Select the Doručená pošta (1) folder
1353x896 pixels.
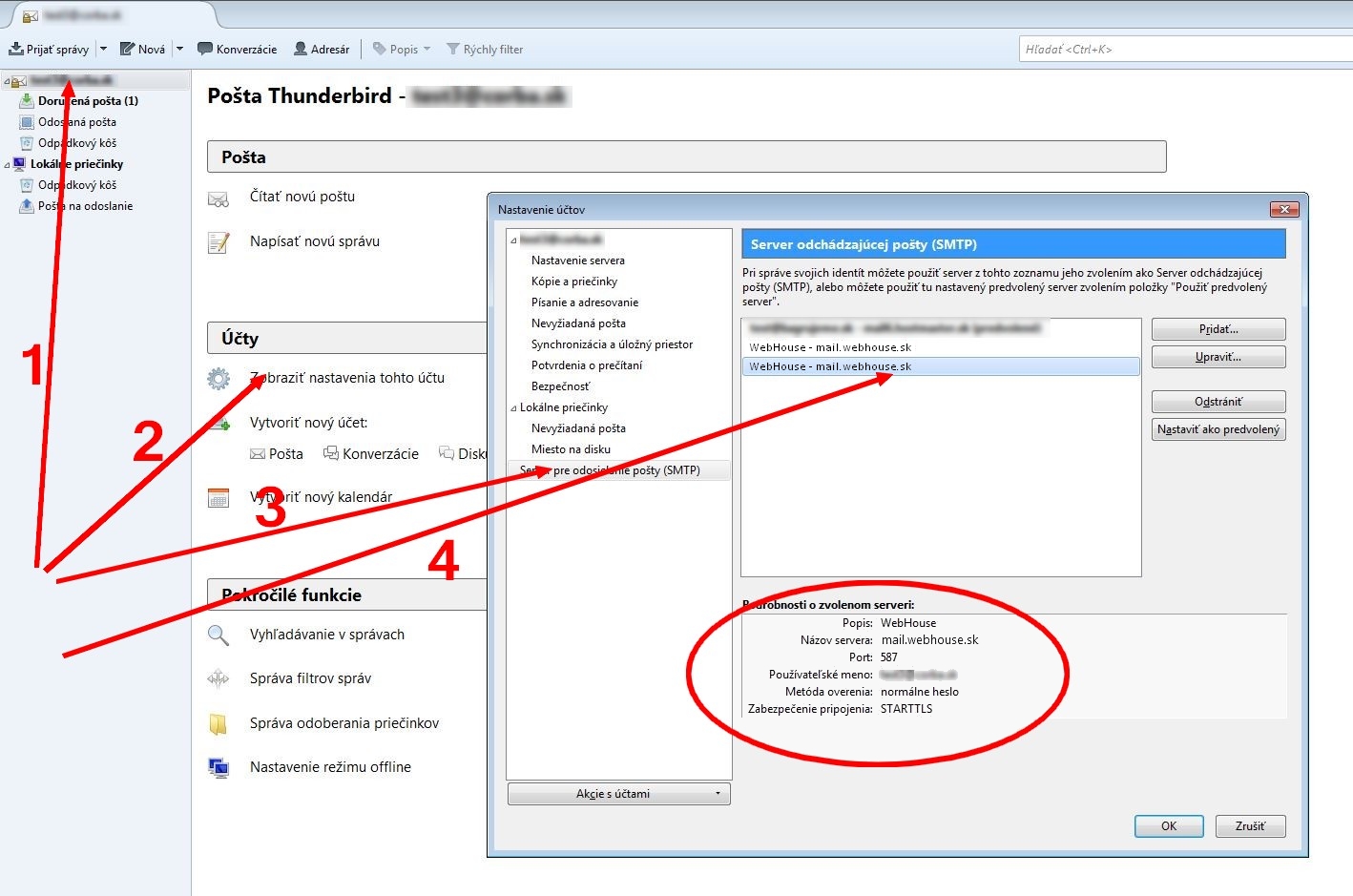pos(88,100)
